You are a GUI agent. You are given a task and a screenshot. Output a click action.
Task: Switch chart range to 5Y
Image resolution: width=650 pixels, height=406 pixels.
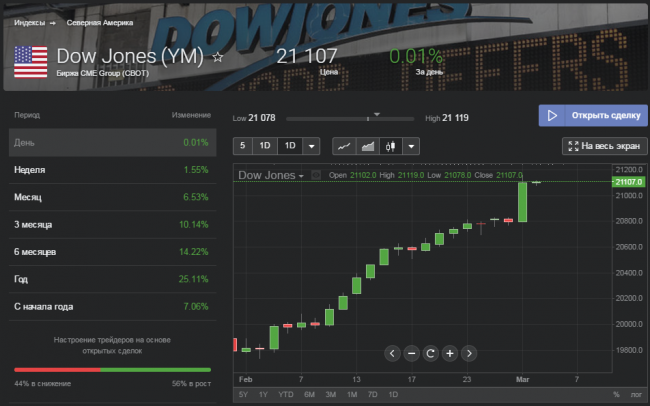pos(243,394)
